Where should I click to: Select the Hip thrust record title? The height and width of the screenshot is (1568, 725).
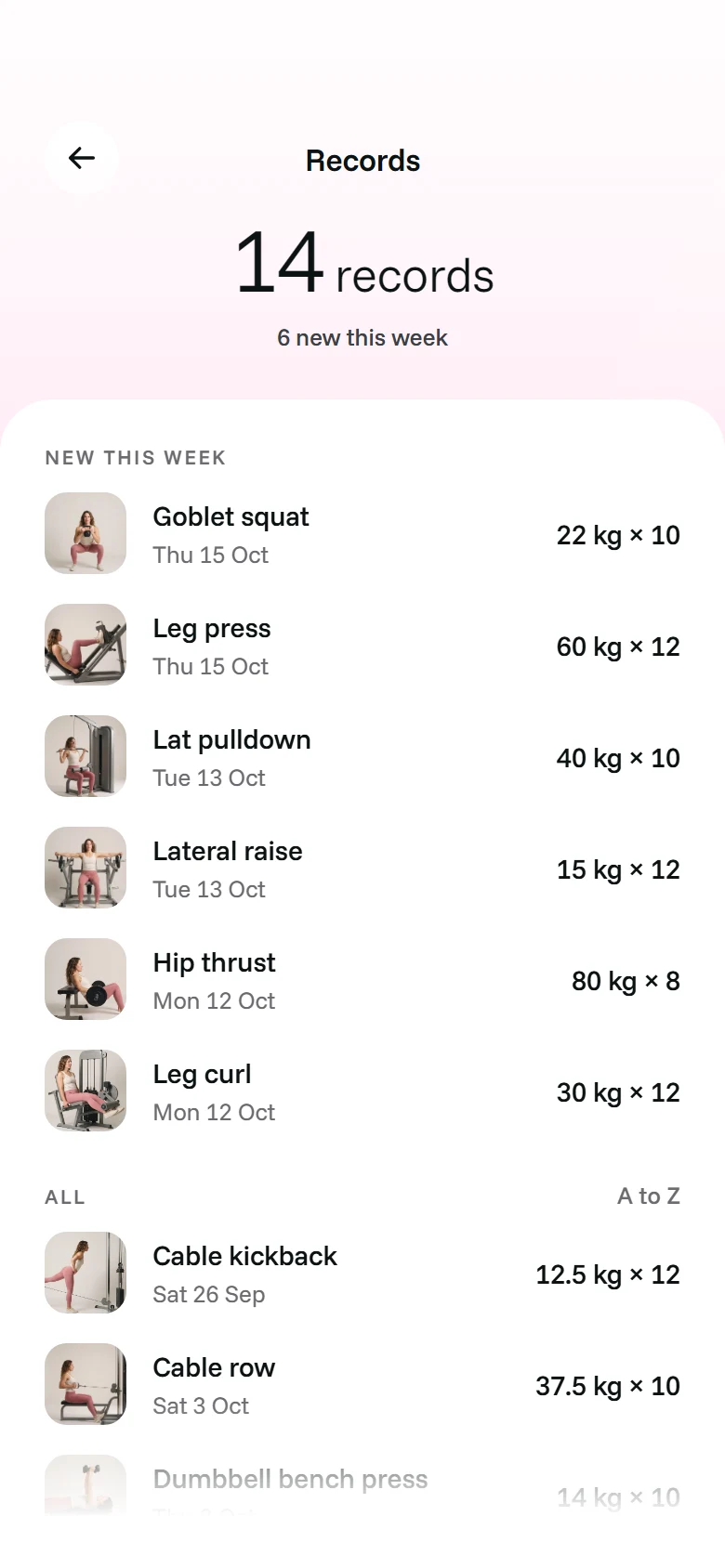coord(214,963)
